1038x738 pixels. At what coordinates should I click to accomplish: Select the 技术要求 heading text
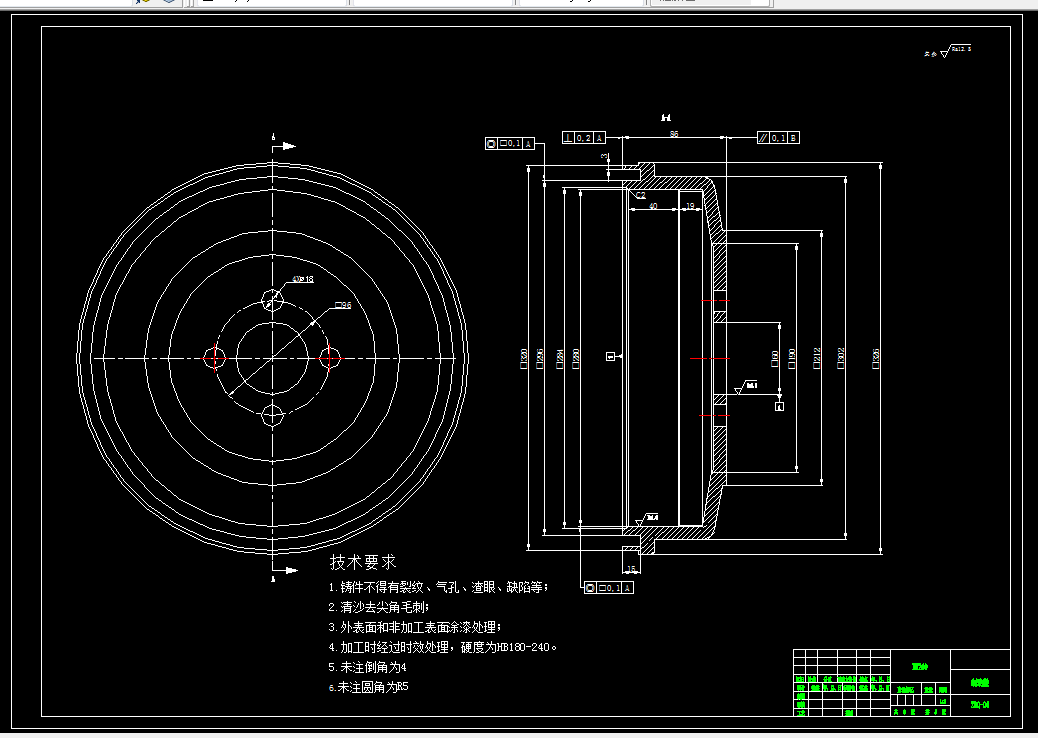363,563
